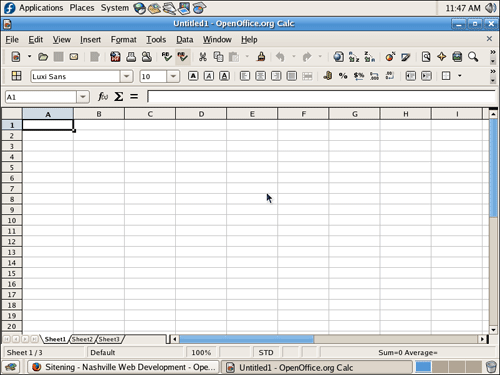Open the Insert Chart icon
Image resolution: width=500 pixels, height=375 pixels.
(390, 57)
